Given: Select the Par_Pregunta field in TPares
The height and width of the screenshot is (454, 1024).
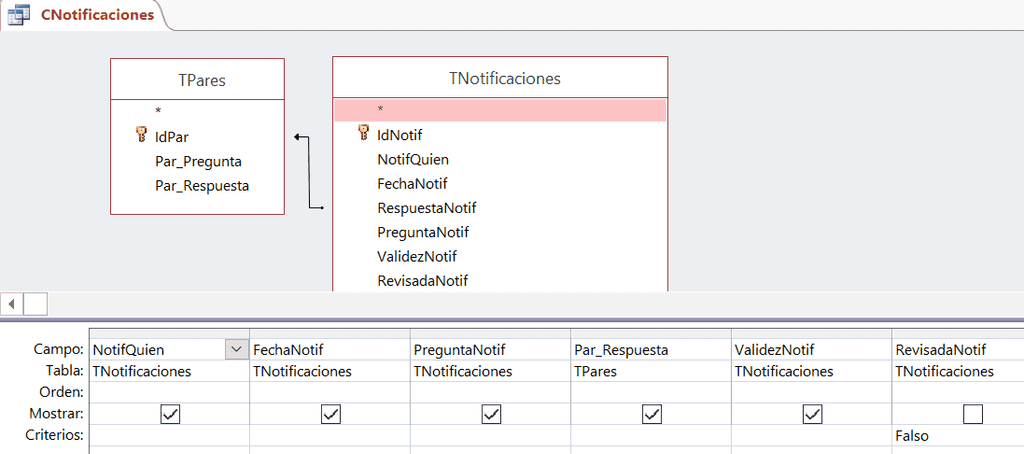Looking at the screenshot, I should [x=198, y=161].
